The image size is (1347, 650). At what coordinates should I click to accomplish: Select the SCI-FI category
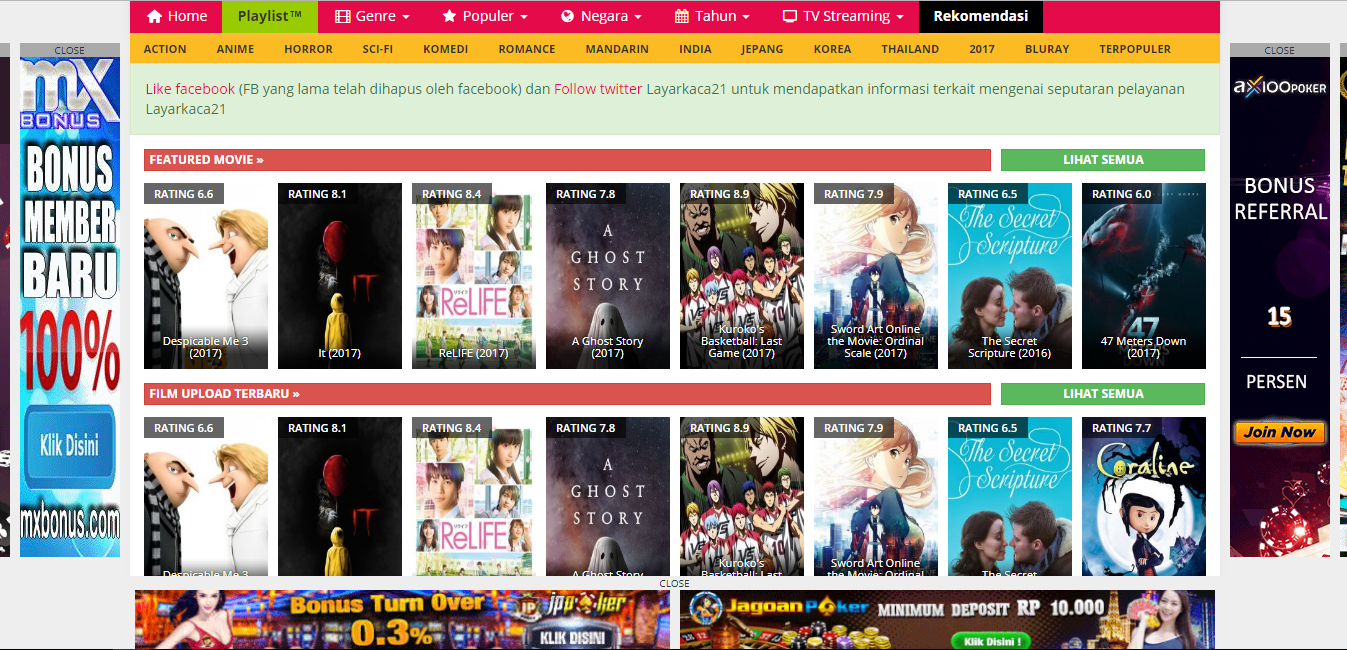(378, 49)
